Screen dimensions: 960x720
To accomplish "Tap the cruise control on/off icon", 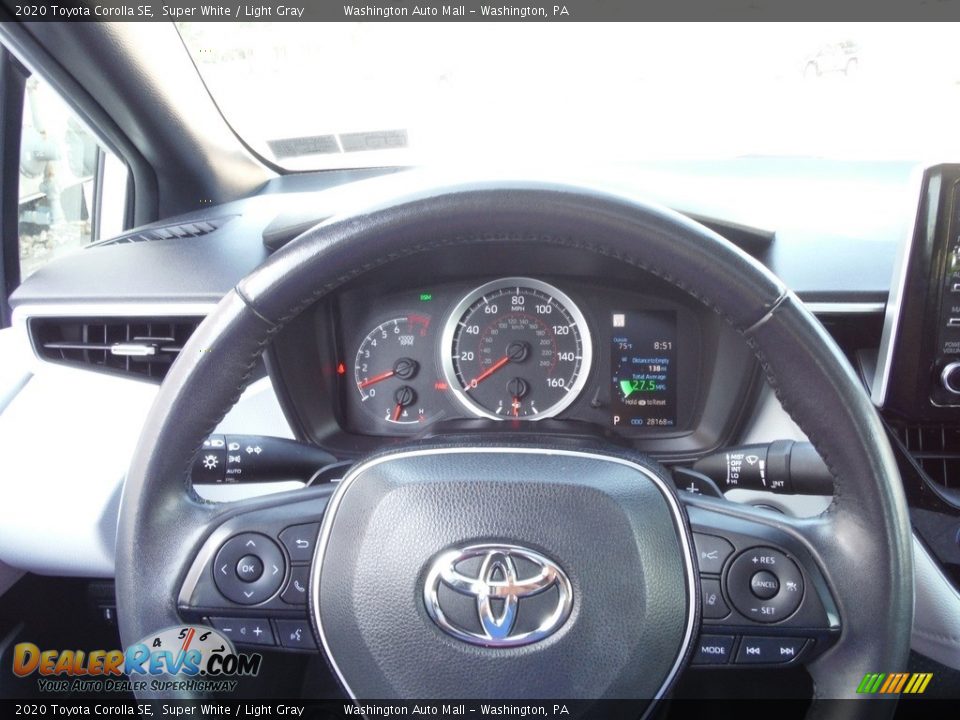I will point(791,587).
